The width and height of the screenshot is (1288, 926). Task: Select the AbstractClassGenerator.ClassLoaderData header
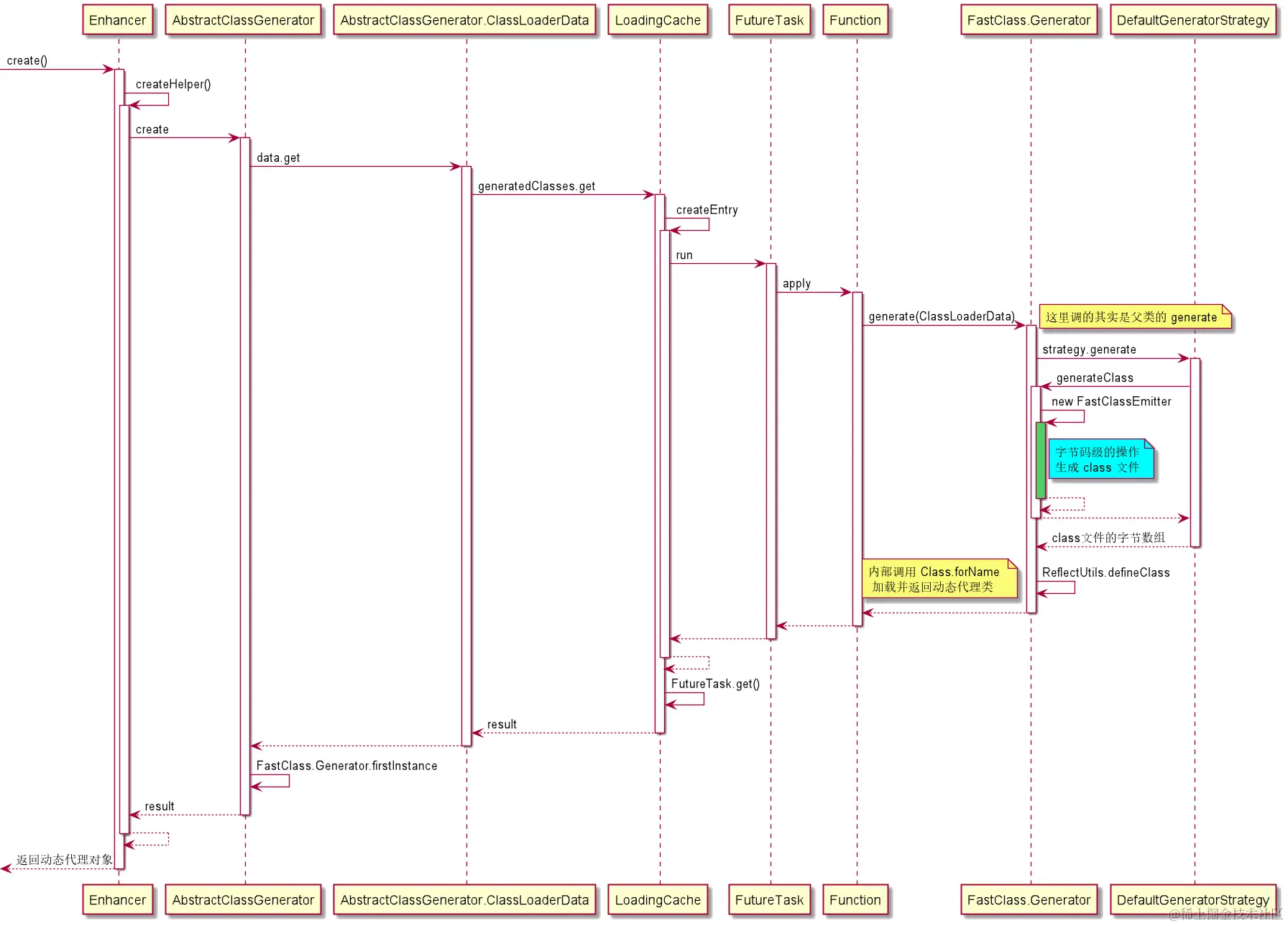click(465, 20)
